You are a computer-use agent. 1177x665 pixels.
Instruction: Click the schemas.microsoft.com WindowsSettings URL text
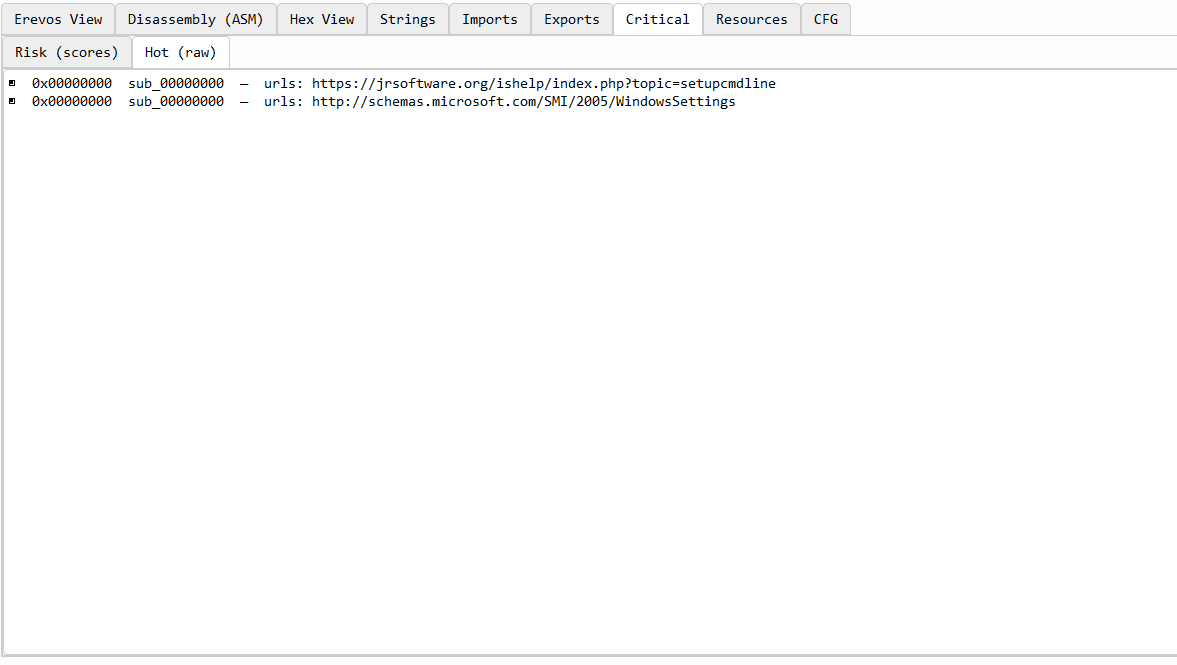tap(524, 102)
